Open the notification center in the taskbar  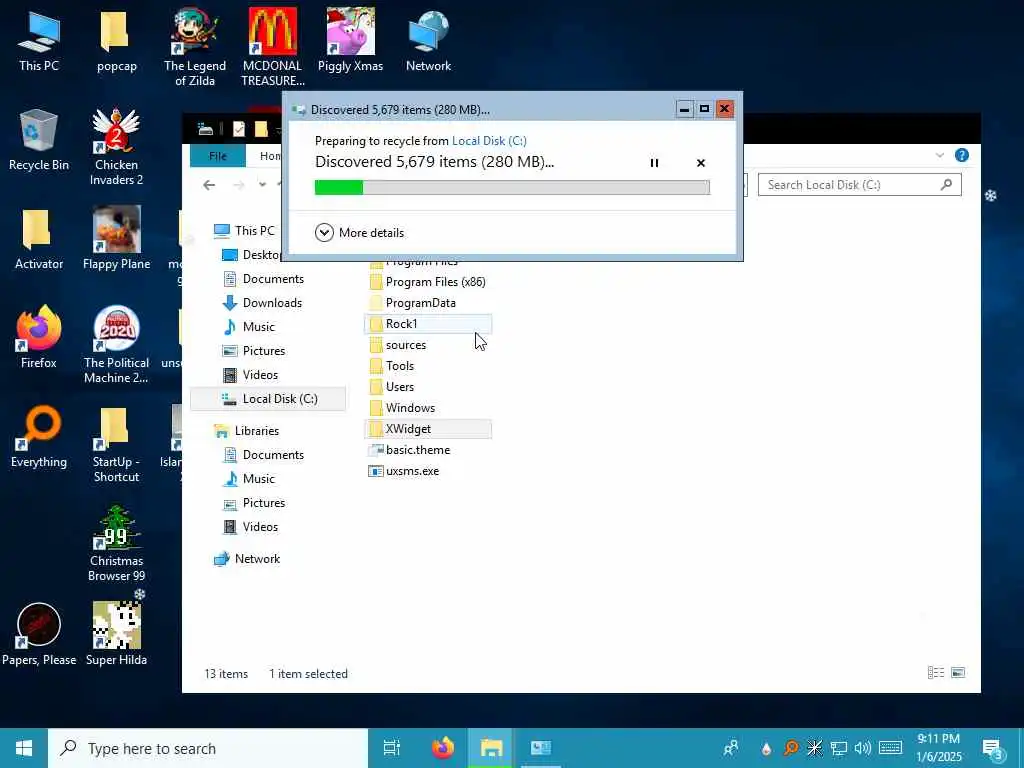993,748
